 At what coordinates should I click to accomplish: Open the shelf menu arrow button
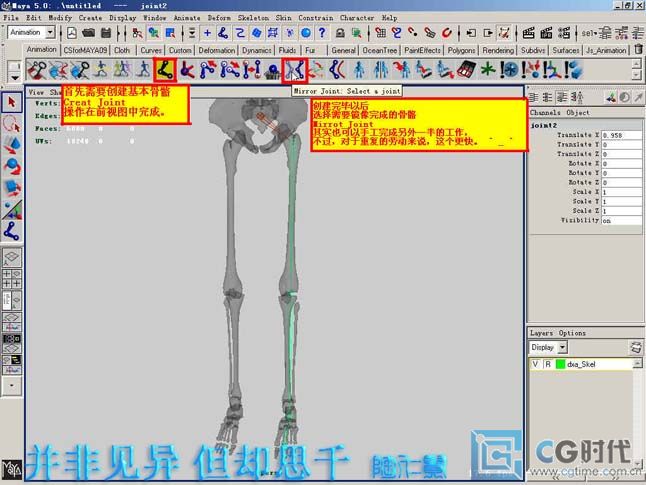click(x=14, y=77)
